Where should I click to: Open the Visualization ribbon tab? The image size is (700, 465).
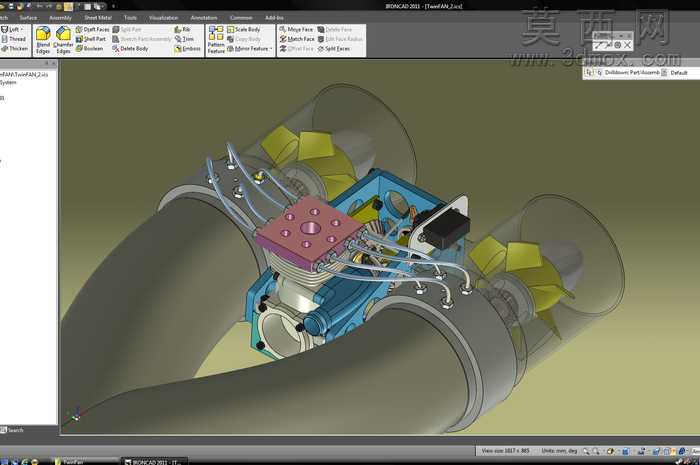coord(163,17)
